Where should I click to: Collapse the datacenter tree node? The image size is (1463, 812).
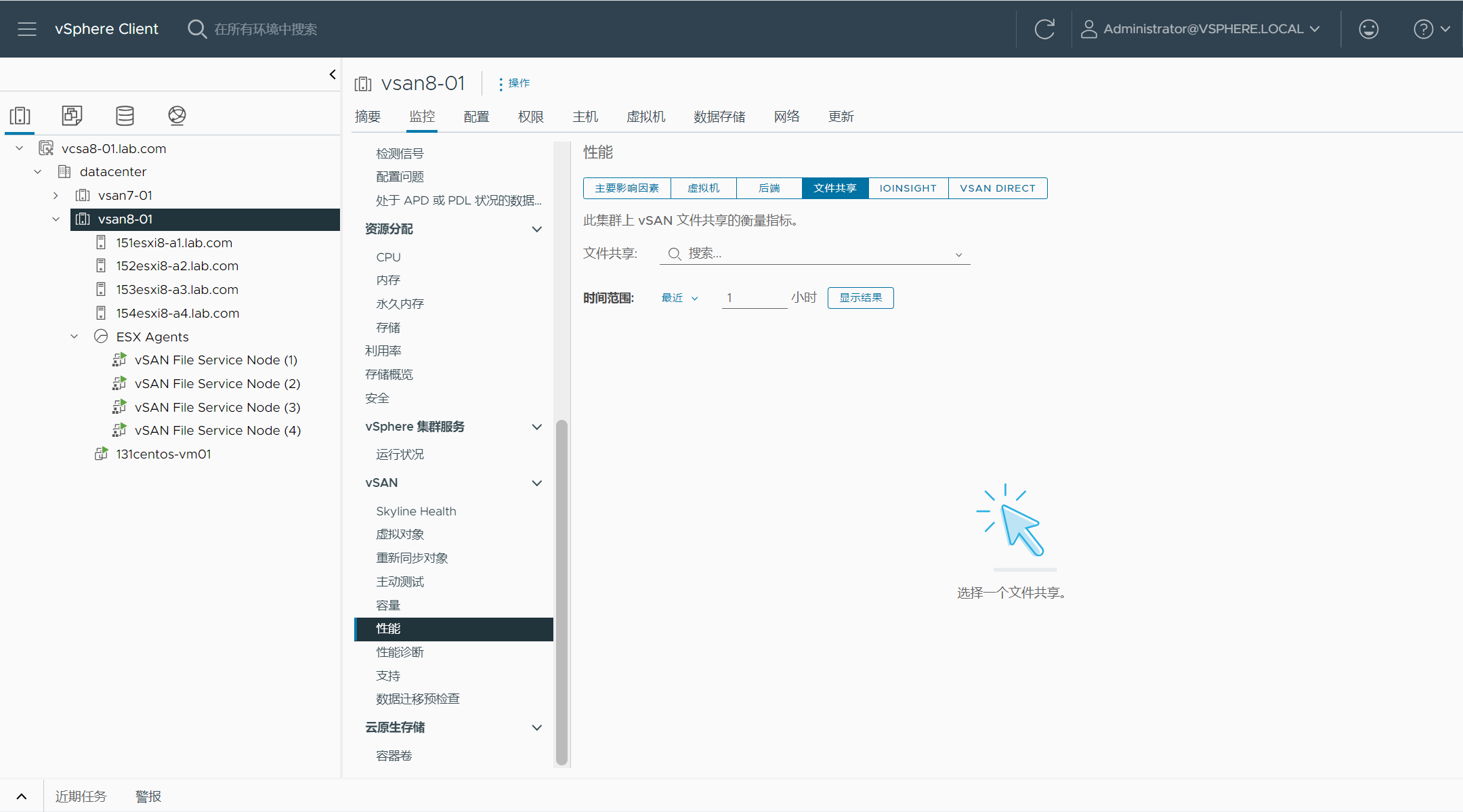[38, 172]
